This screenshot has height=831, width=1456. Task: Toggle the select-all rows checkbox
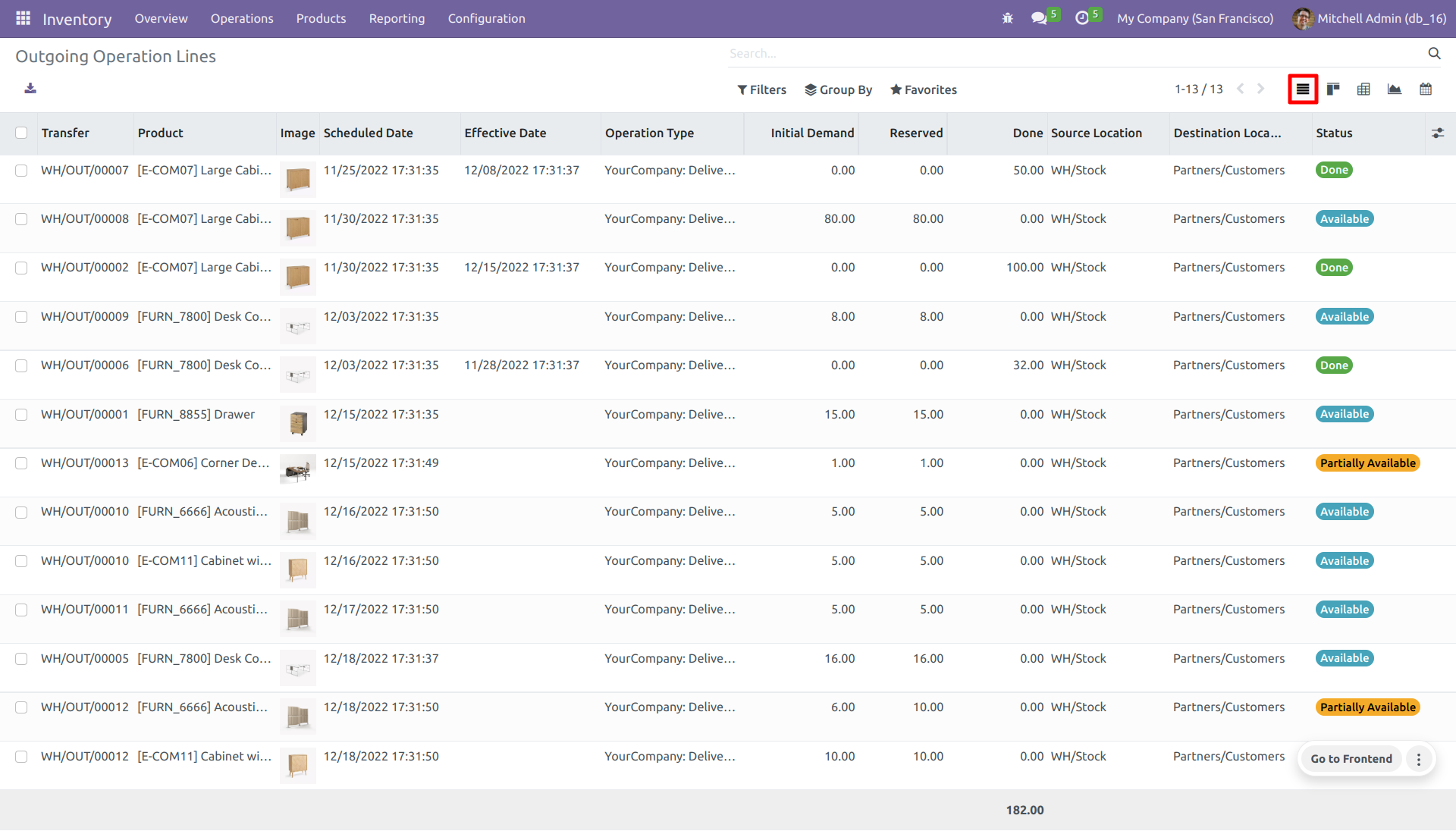click(21, 133)
